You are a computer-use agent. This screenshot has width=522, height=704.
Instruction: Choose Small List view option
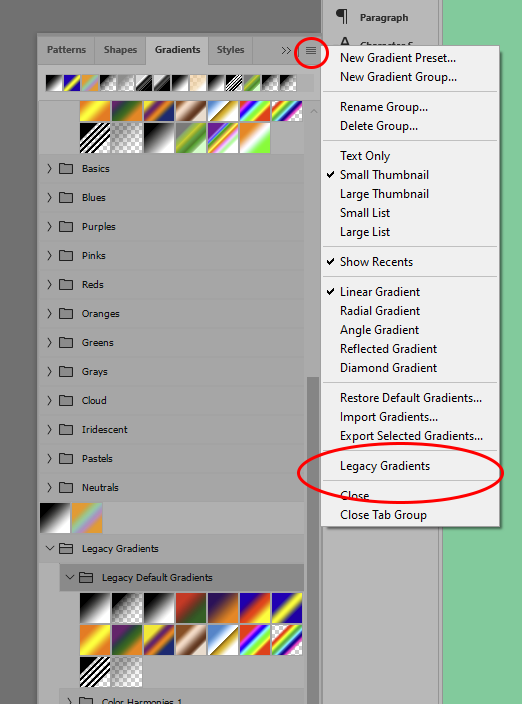click(365, 213)
